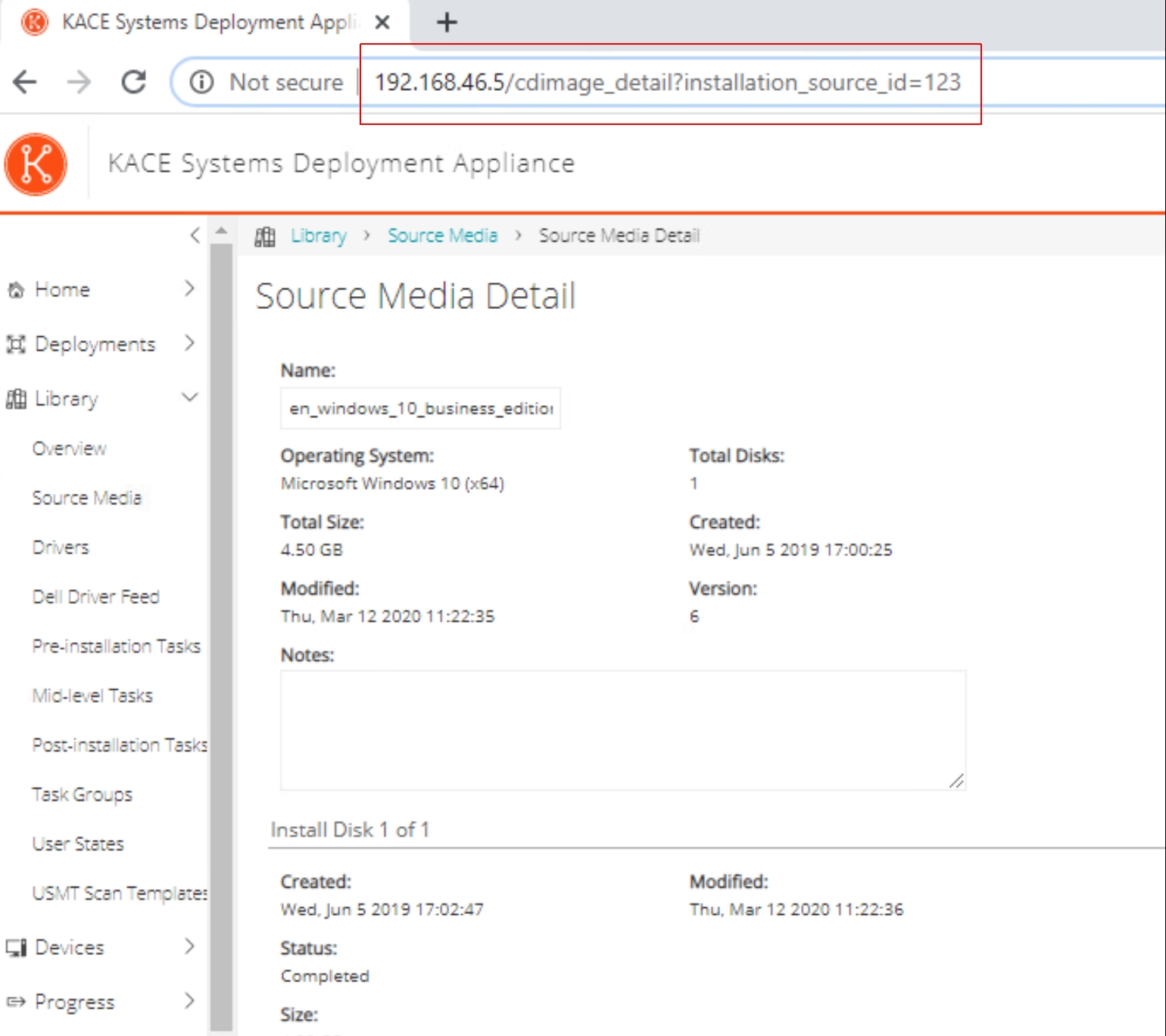
Task: Click the "4.50 GB" total size value
Action: click(x=312, y=550)
